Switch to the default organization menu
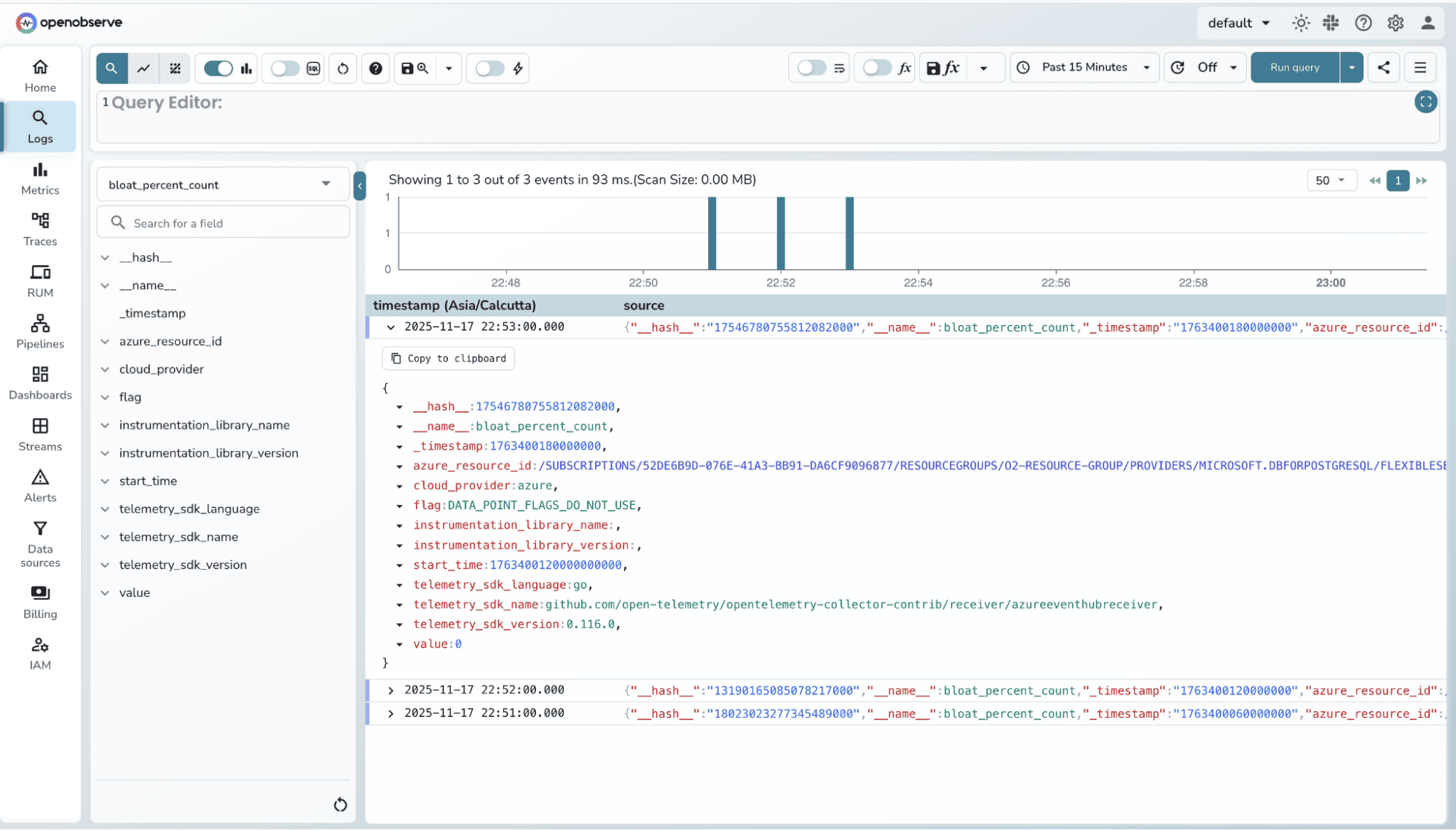Screen dimensions: 1456x830 coord(1237,23)
